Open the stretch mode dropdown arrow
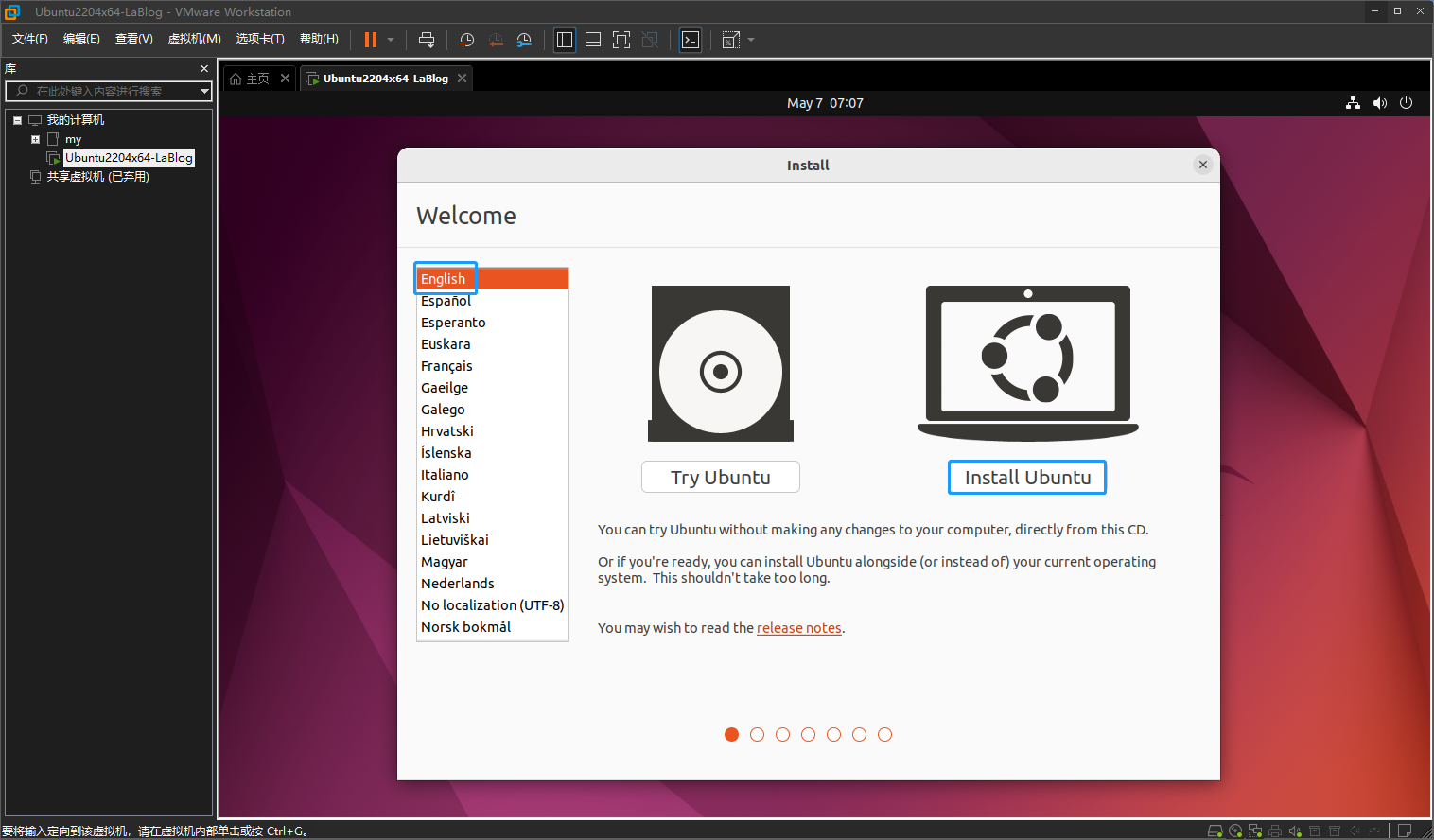 click(x=751, y=40)
